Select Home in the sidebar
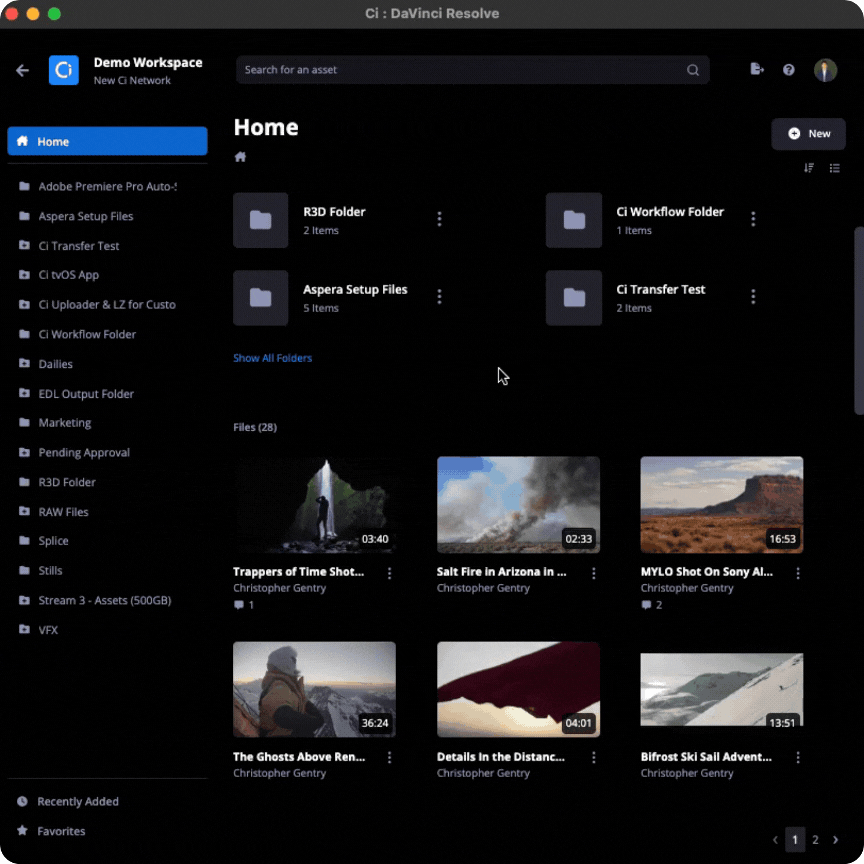 click(107, 141)
